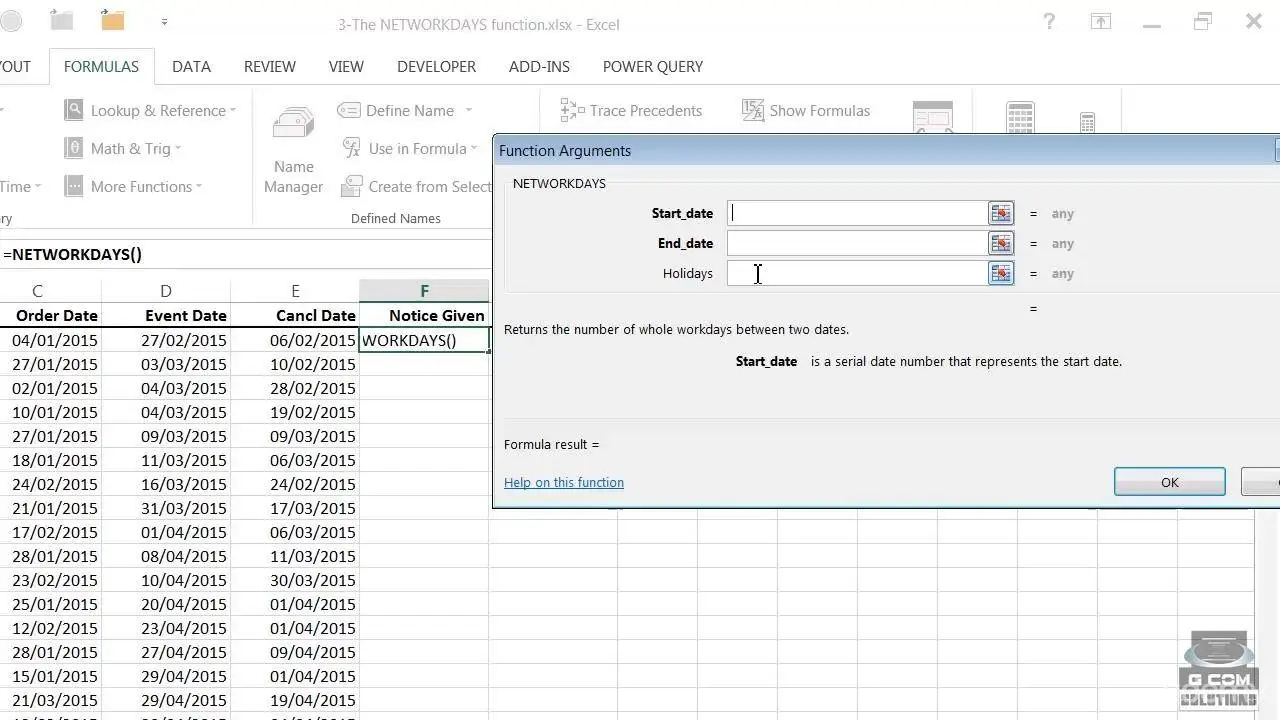The image size is (1280, 720).
Task: Click the small Calculate Now calculator icon
Action: (x=1087, y=123)
